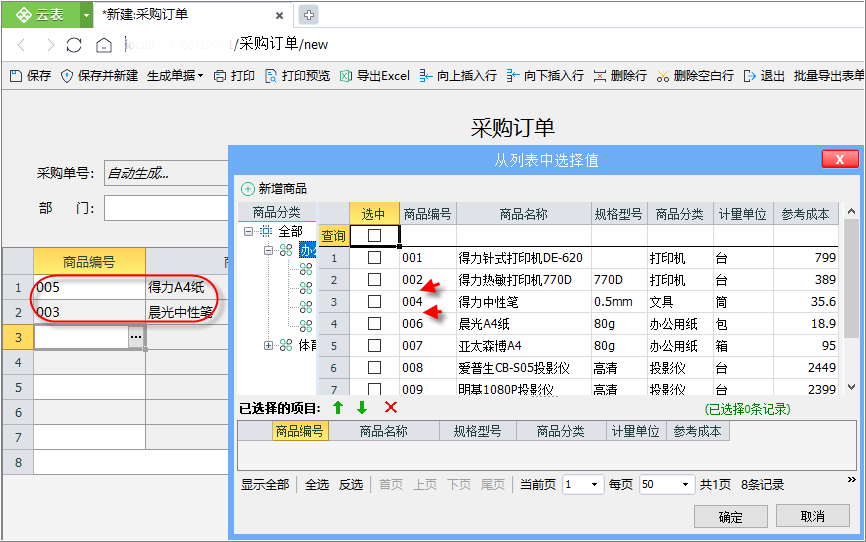
Task: Check the box for product 006
Action: pyautogui.click(x=374, y=323)
